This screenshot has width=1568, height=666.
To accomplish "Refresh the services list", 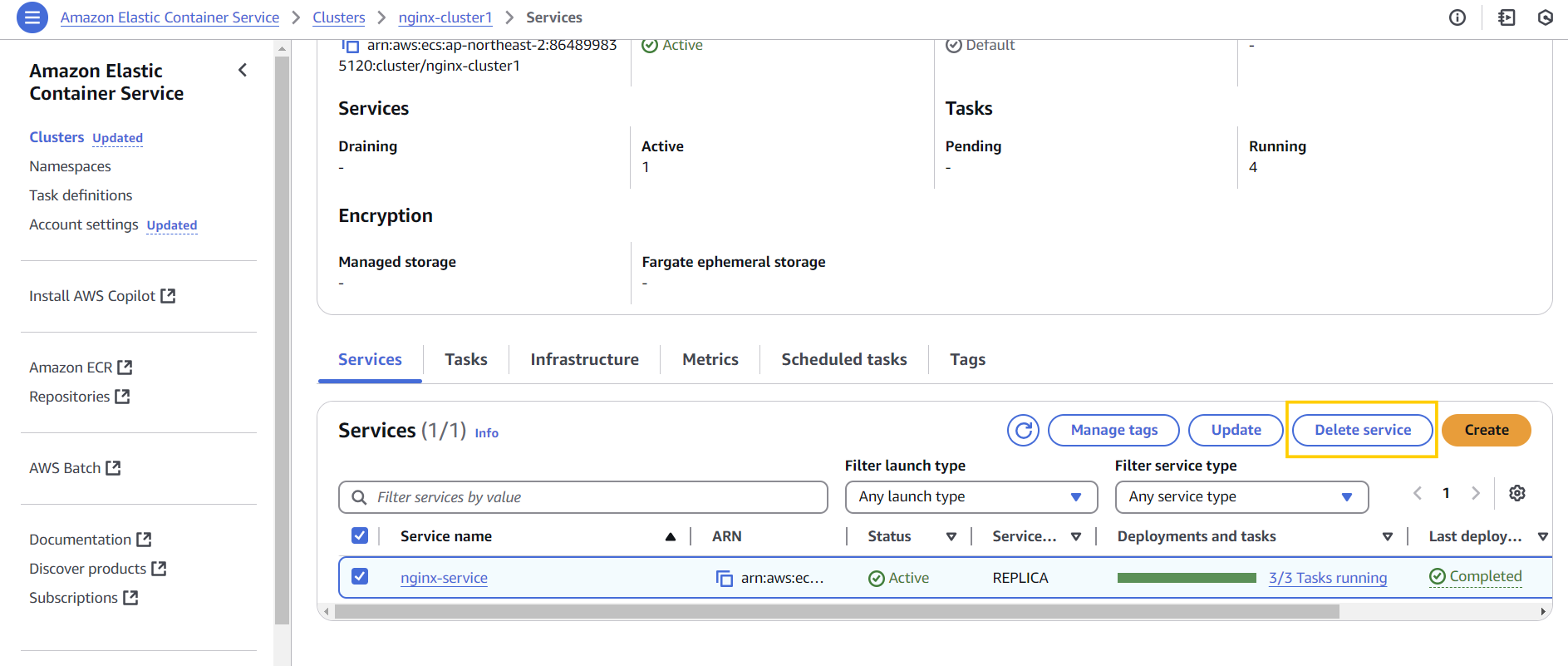I will [1023, 430].
